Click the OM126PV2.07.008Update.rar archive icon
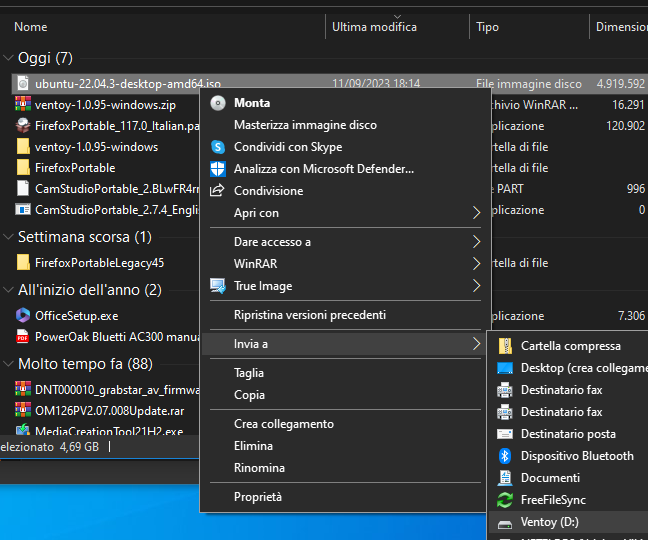The height and width of the screenshot is (540, 648). [x=23, y=410]
